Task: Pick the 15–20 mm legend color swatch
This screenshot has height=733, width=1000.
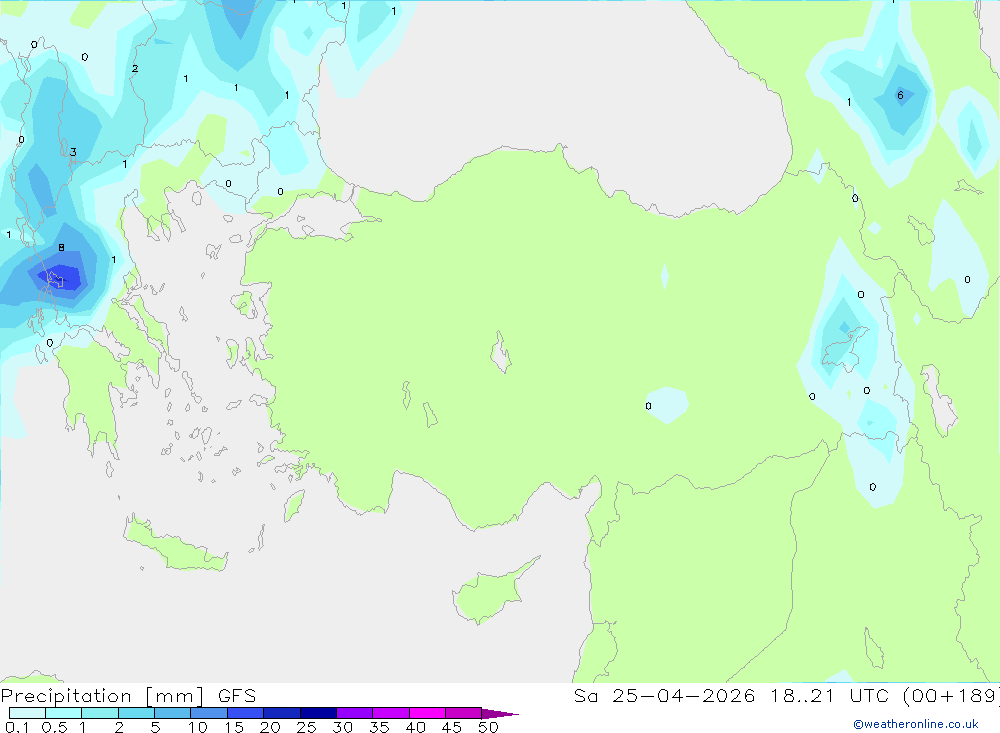Action: tap(246, 713)
